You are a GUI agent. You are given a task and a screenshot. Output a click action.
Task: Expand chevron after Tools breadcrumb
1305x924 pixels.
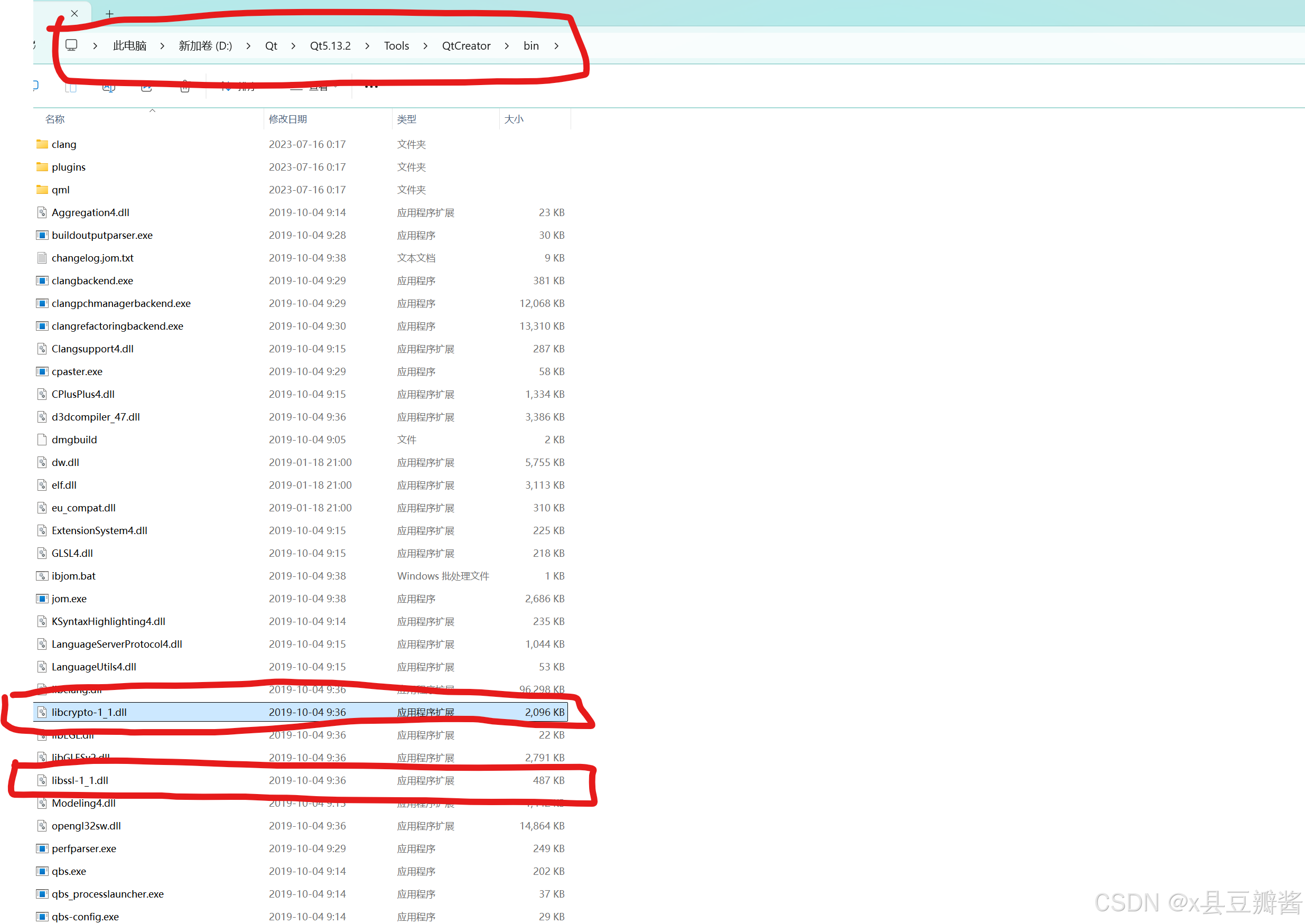click(x=425, y=45)
